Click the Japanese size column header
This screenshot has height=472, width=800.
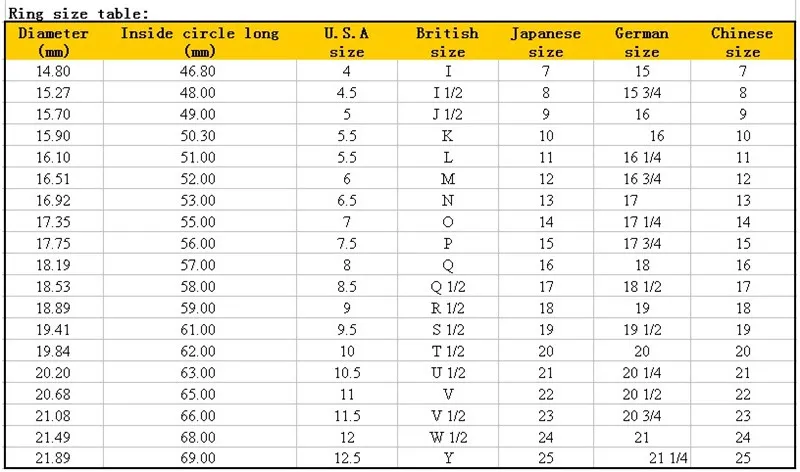click(545, 42)
